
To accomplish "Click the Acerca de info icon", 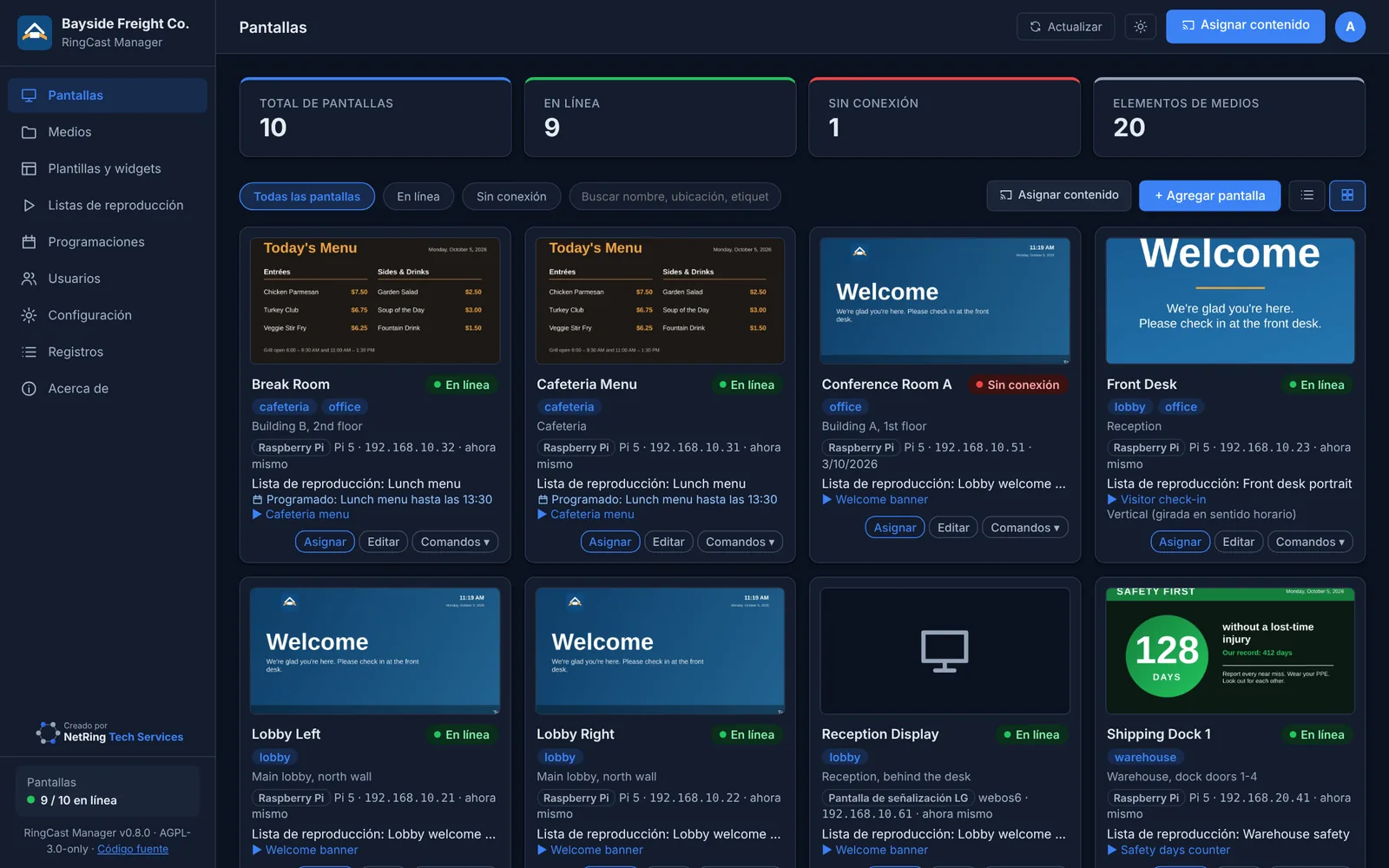I will click(29, 389).
